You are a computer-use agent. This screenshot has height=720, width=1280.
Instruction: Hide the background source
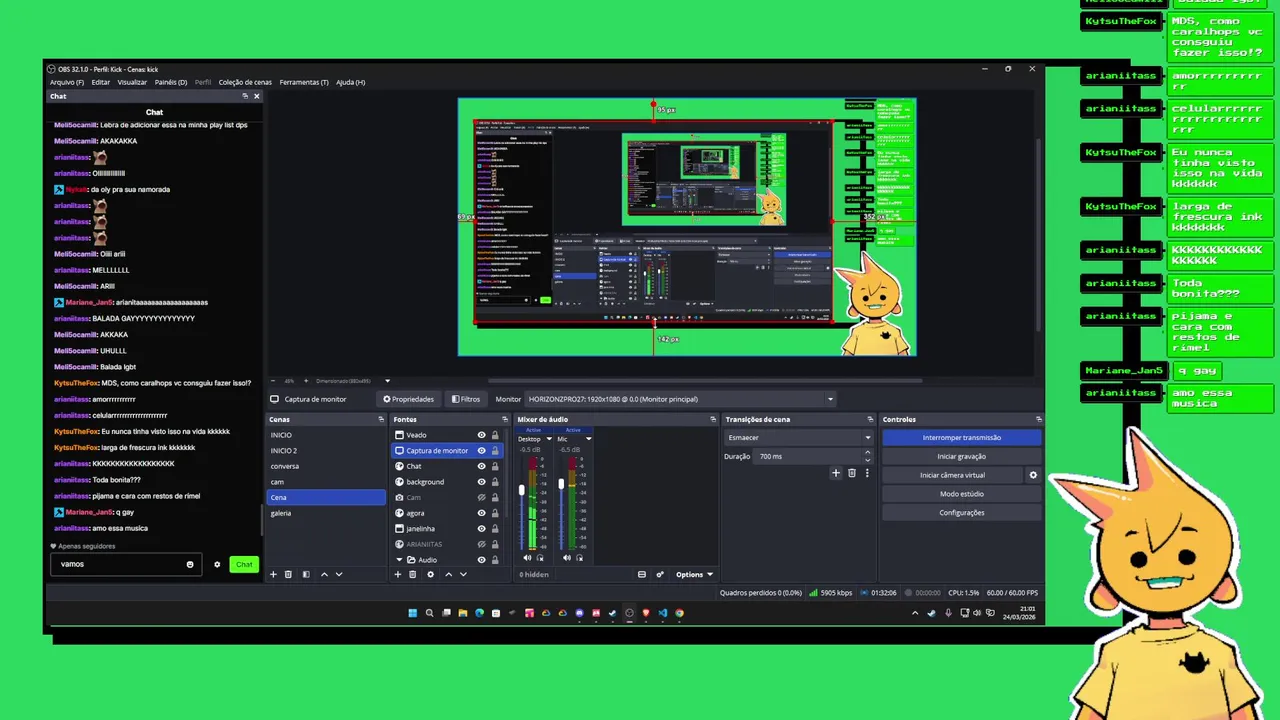481,482
